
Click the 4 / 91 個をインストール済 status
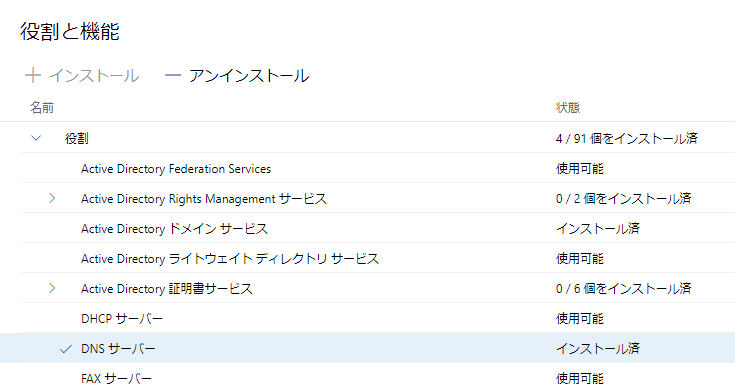click(x=627, y=138)
